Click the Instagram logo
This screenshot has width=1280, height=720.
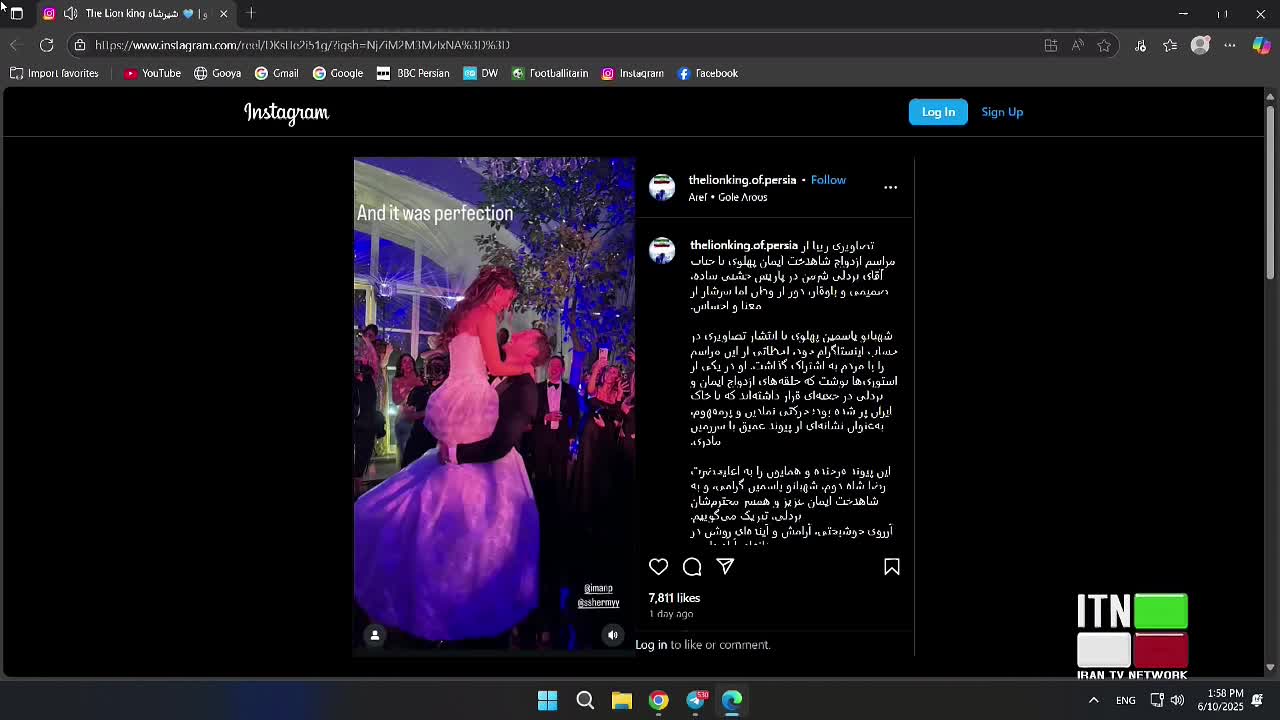coord(286,113)
